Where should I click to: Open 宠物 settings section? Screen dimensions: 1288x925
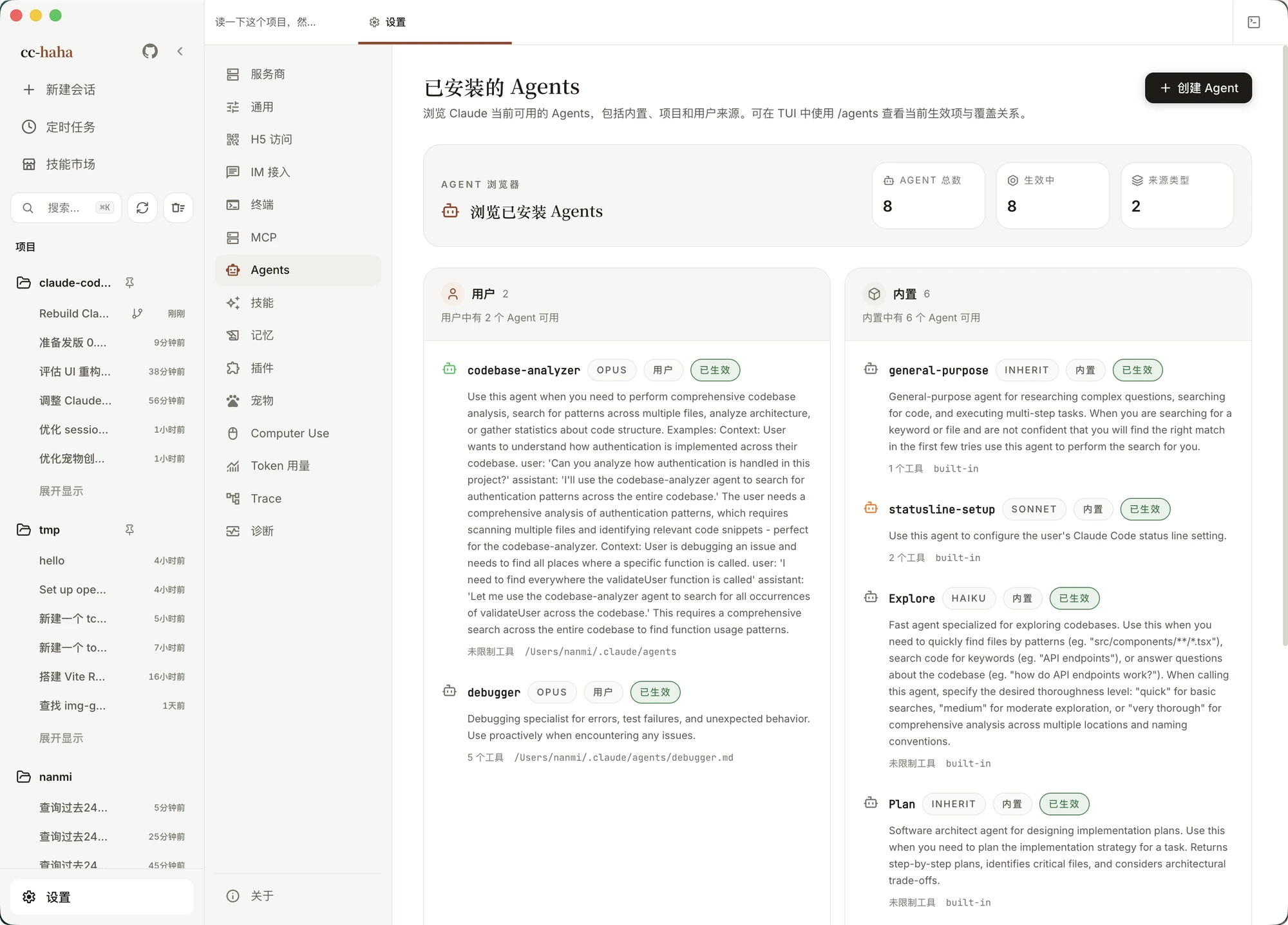tap(298, 401)
